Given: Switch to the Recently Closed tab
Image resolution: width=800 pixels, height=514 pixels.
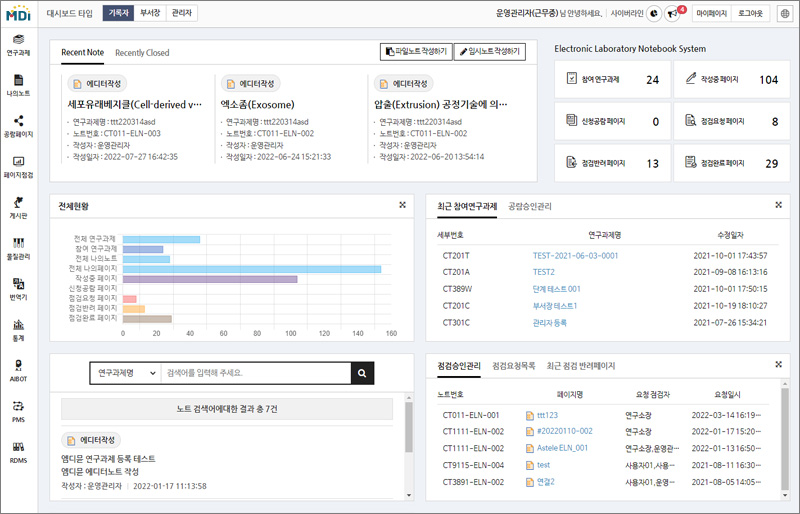Looking at the screenshot, I should 142,52.
